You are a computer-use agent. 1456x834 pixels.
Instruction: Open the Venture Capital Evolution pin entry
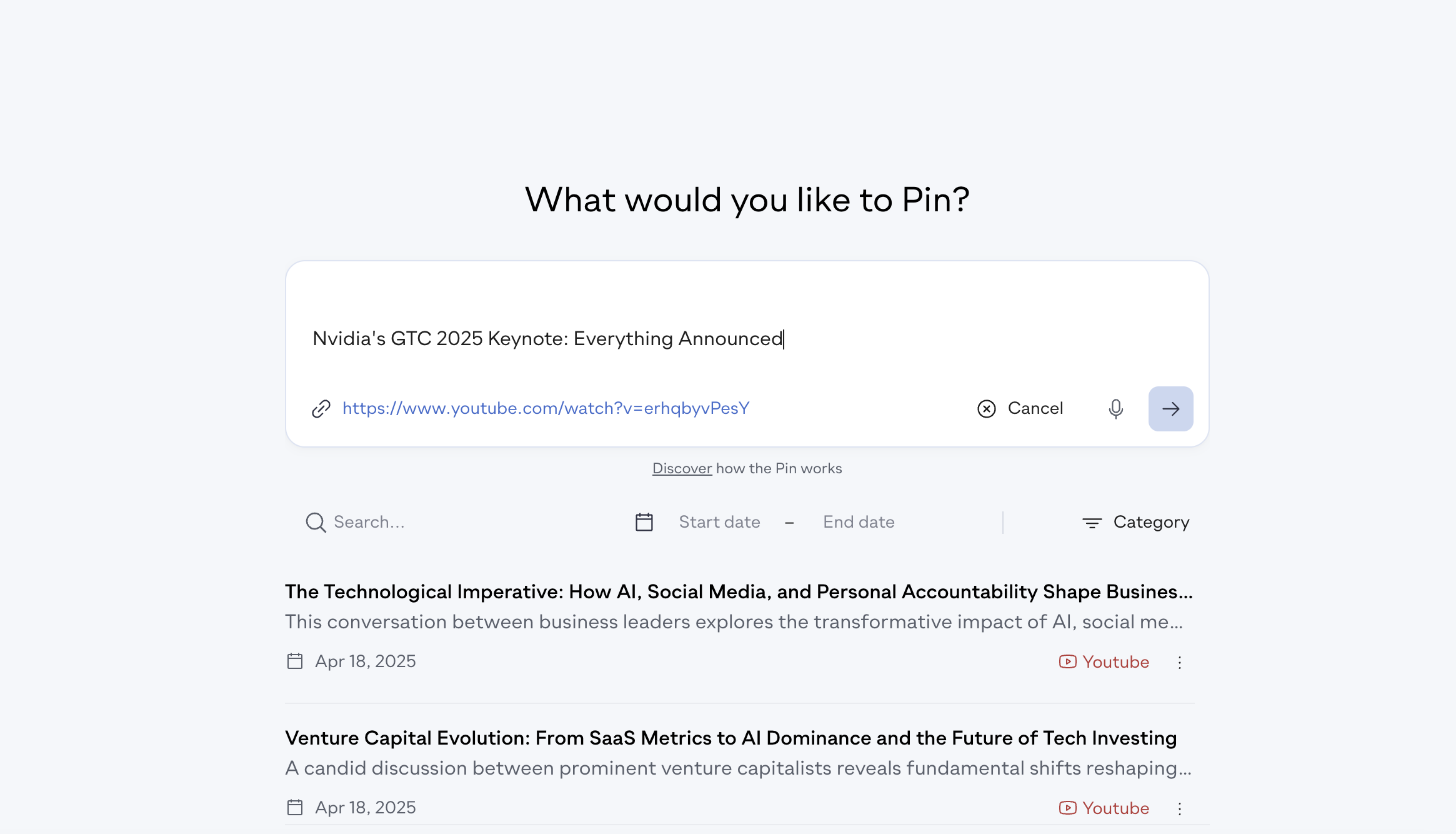pyautogui.click(x=731, y=738)
